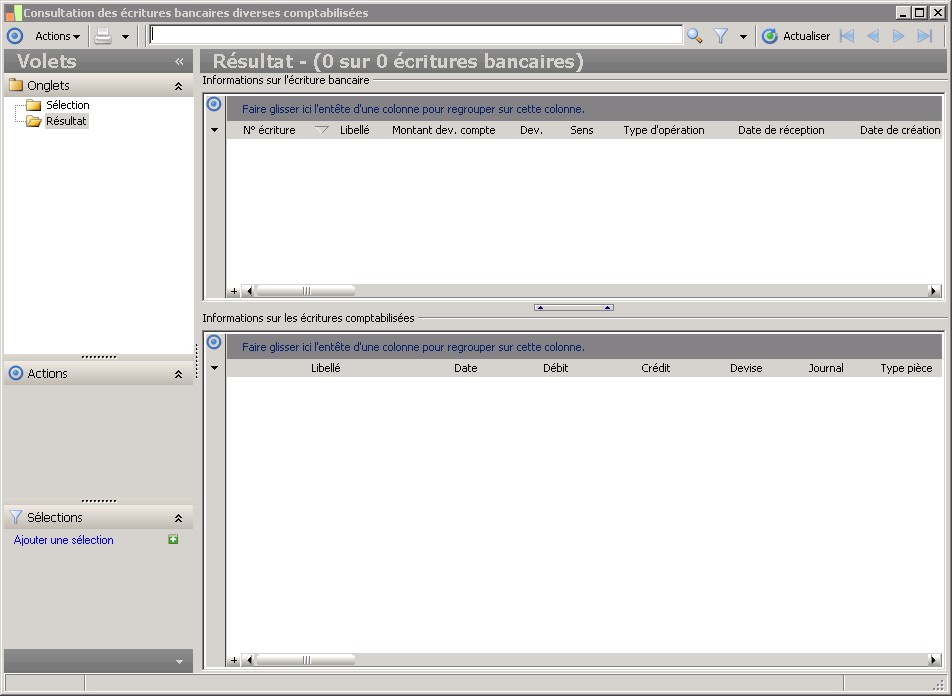This screenshot has height=696, width=952.
Task: Open the filter dropdown arrow
Action: point(743,36)
